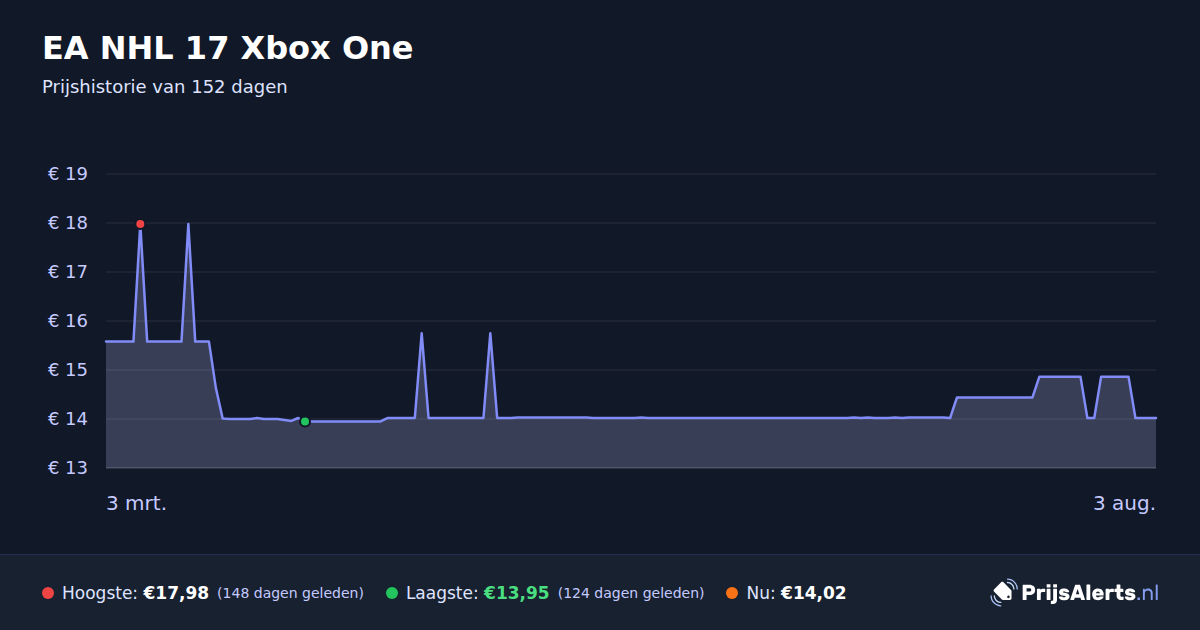The image size is (1200, 630).
Task: Click the 3 mrt. start date label
Action: pos(137,504)
